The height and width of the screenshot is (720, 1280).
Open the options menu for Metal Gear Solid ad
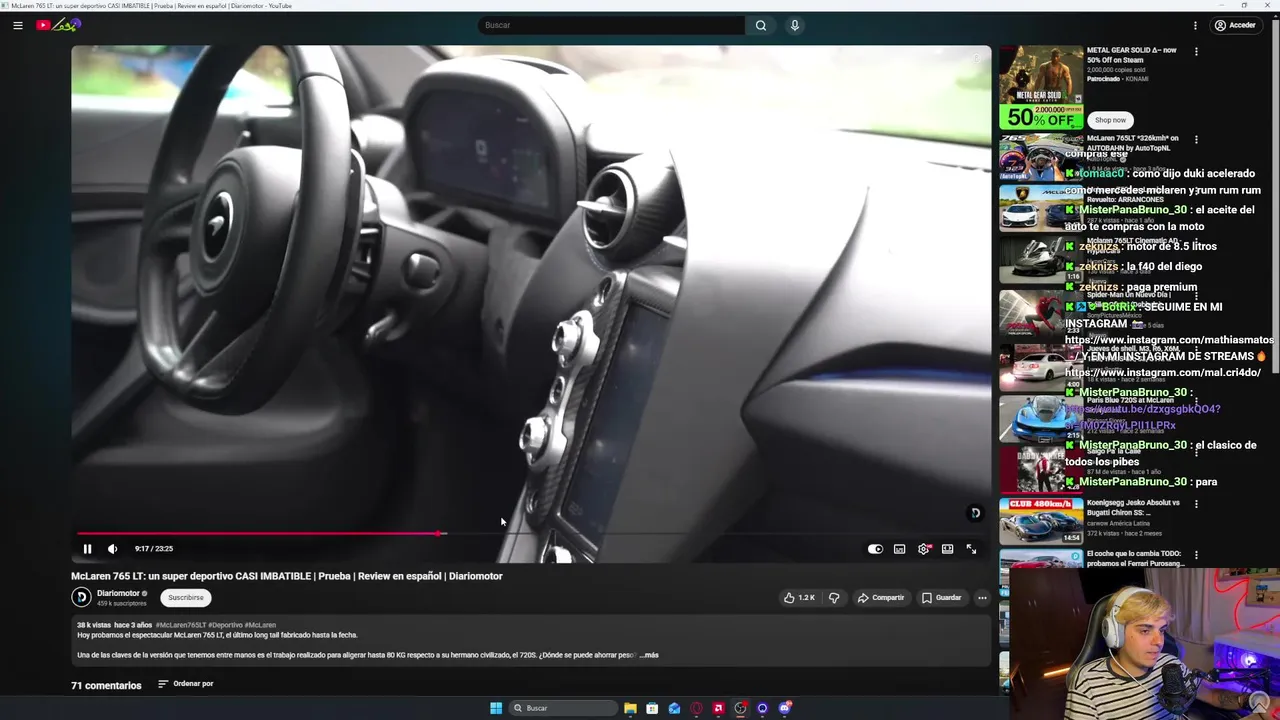[x=1196, y=51]
